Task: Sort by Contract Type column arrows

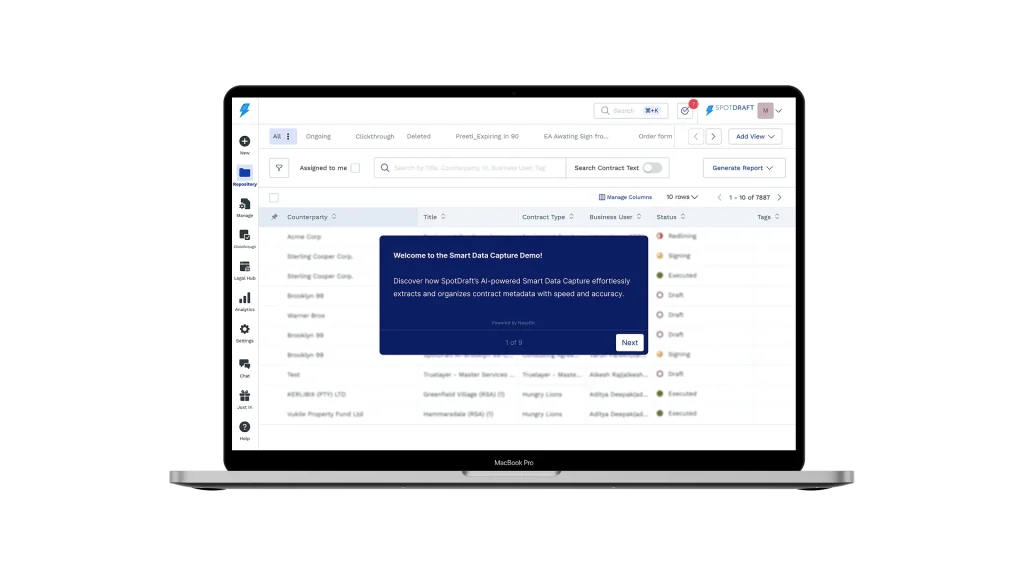Action: pos(571,217)
